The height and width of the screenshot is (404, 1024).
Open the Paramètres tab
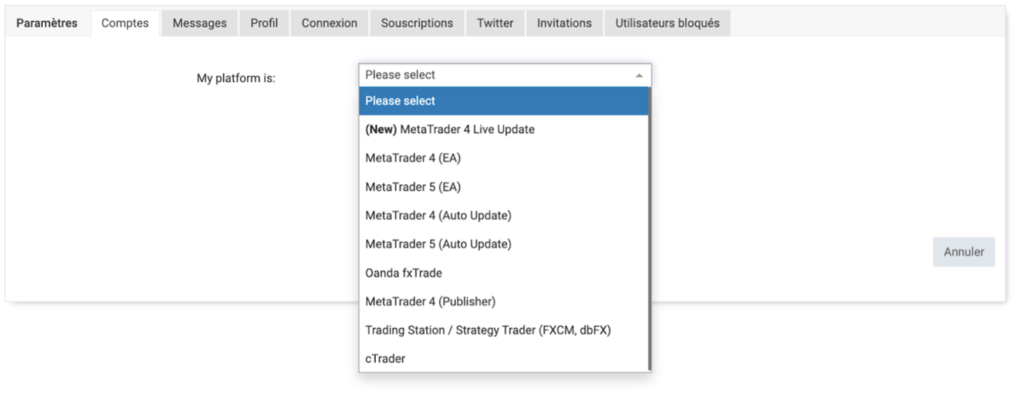tap(47, 23)
